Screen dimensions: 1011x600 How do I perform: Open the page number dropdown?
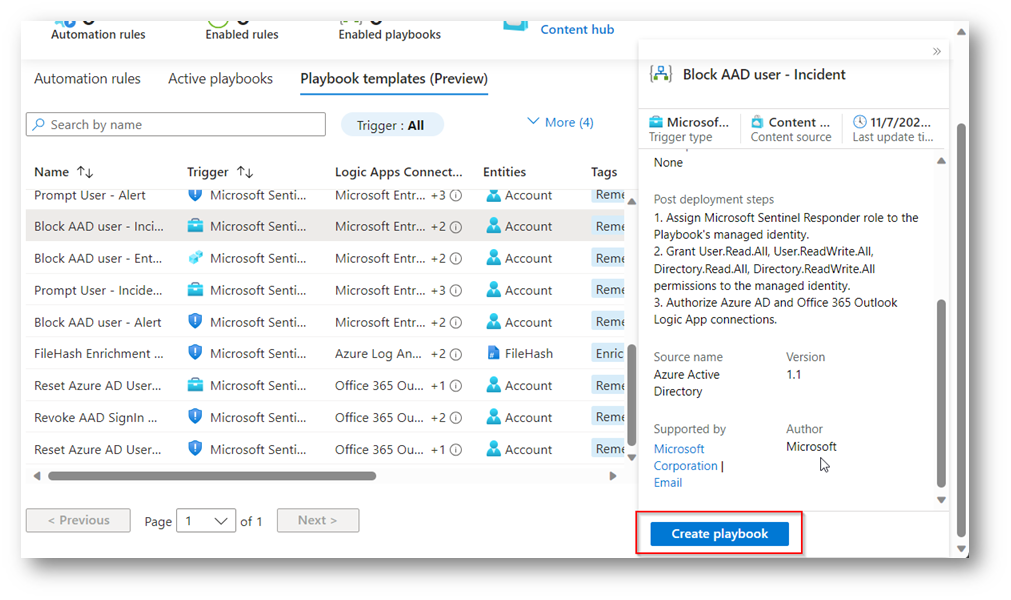point(206,521)
